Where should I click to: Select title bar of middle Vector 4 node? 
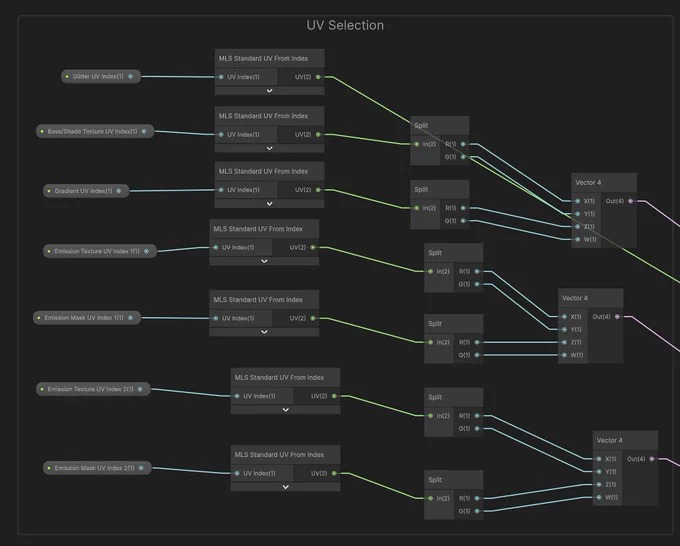tap(591, 298)
